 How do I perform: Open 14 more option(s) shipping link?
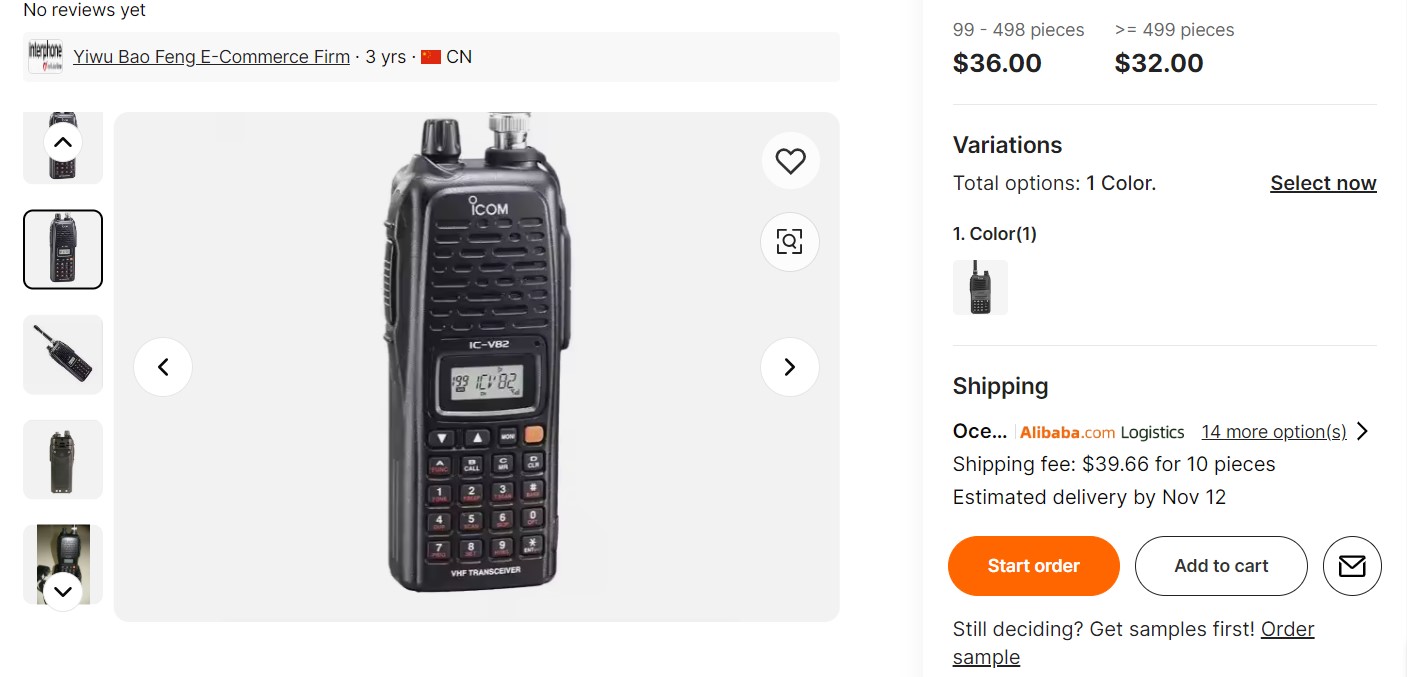[x=1273, y=432]
